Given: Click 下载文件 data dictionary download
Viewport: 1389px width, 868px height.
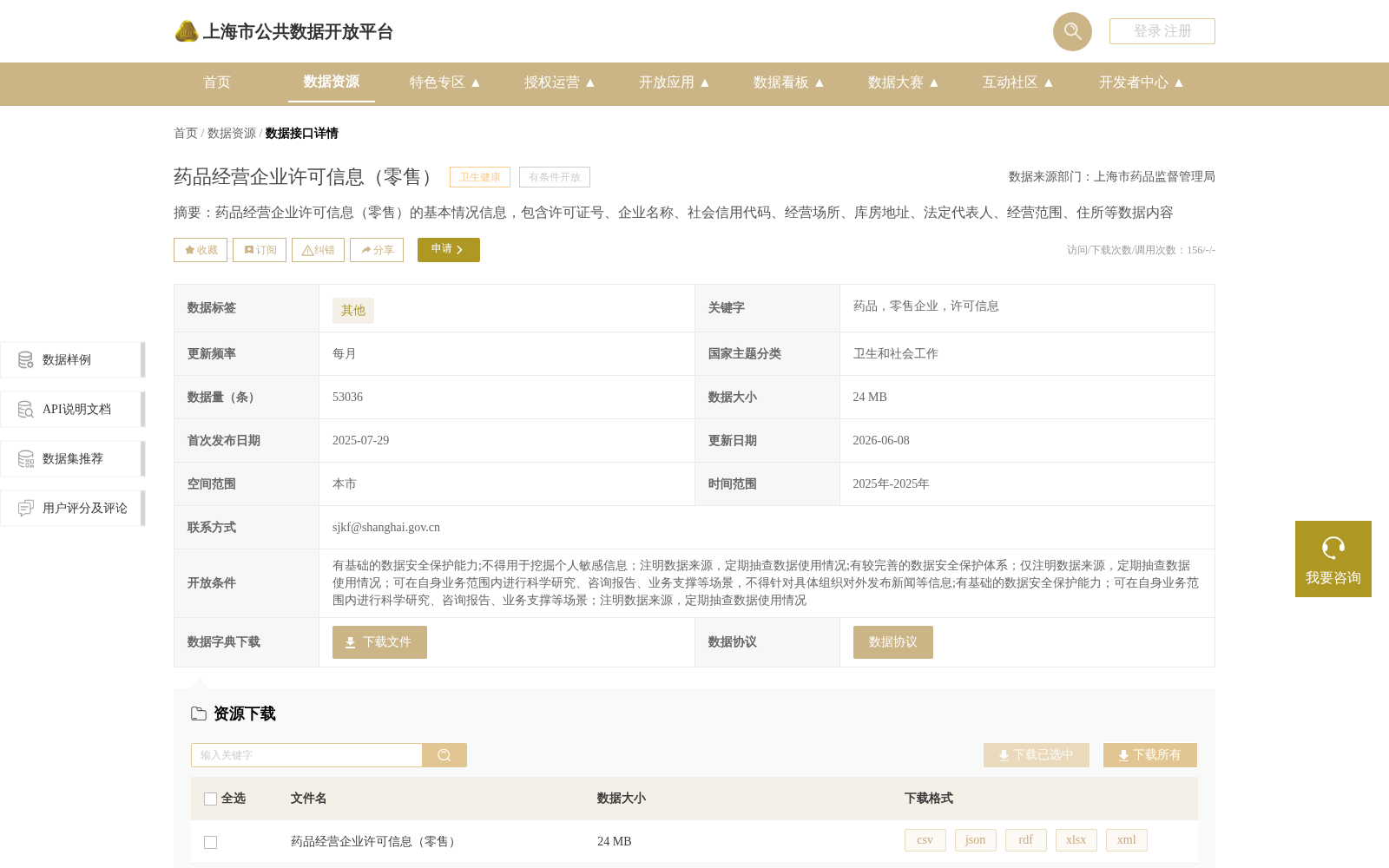Looking at the screenshot, I should point(379,642).
